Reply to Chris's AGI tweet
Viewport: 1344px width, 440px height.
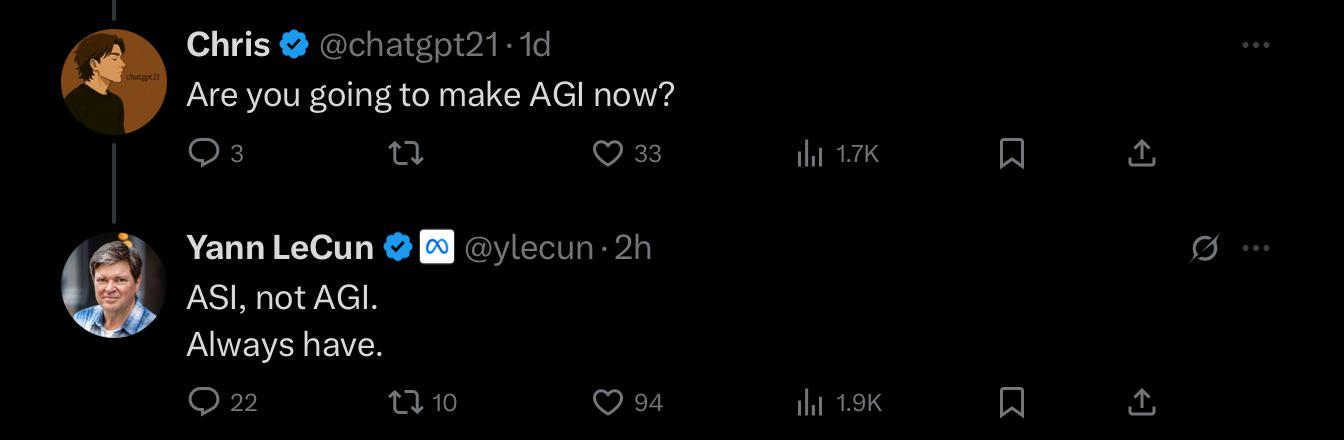coord(204,153)
